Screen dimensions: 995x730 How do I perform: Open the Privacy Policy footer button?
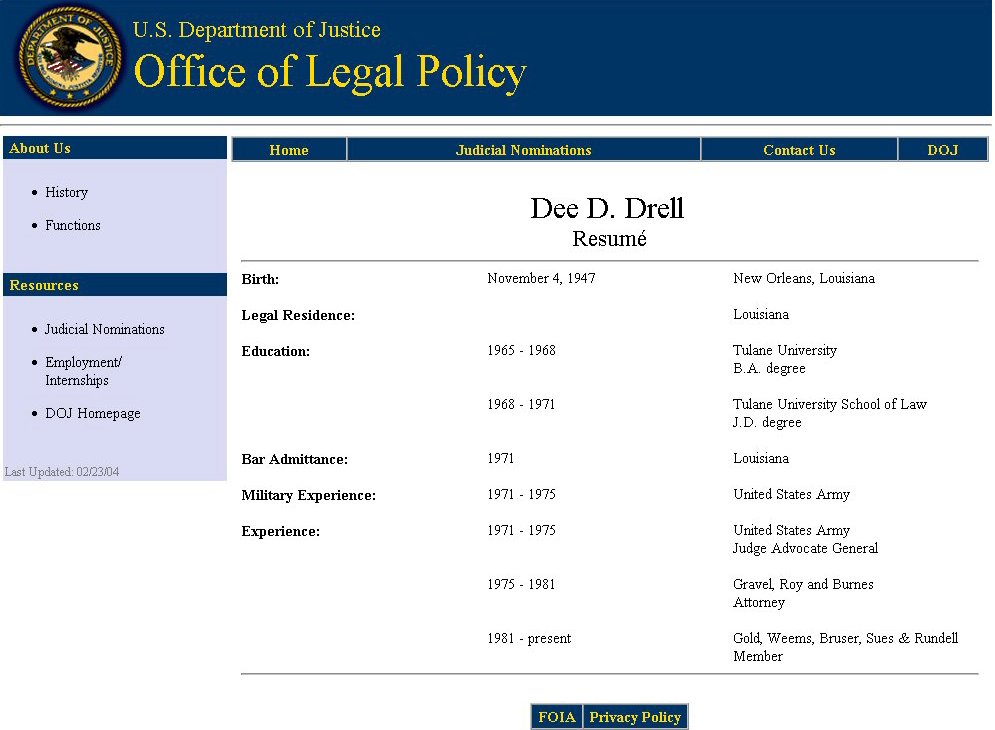pos(635,717)
